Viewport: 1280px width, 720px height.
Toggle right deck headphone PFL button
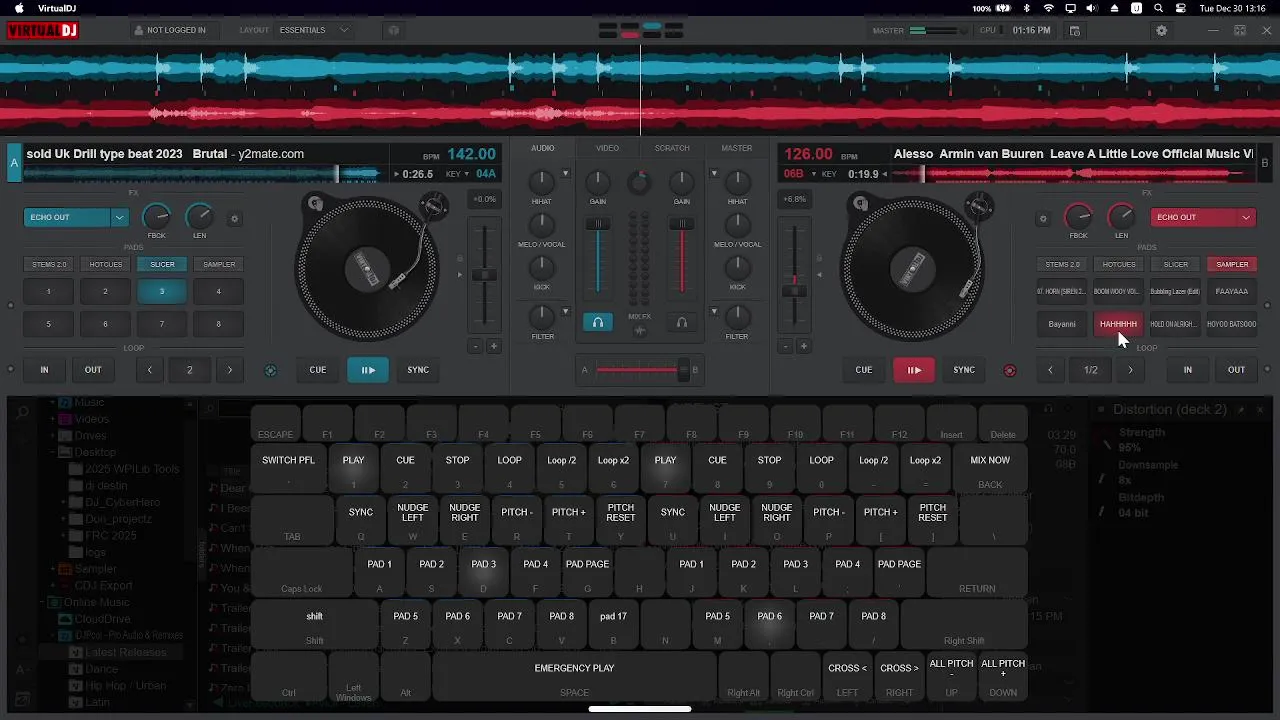pos(682,323)
